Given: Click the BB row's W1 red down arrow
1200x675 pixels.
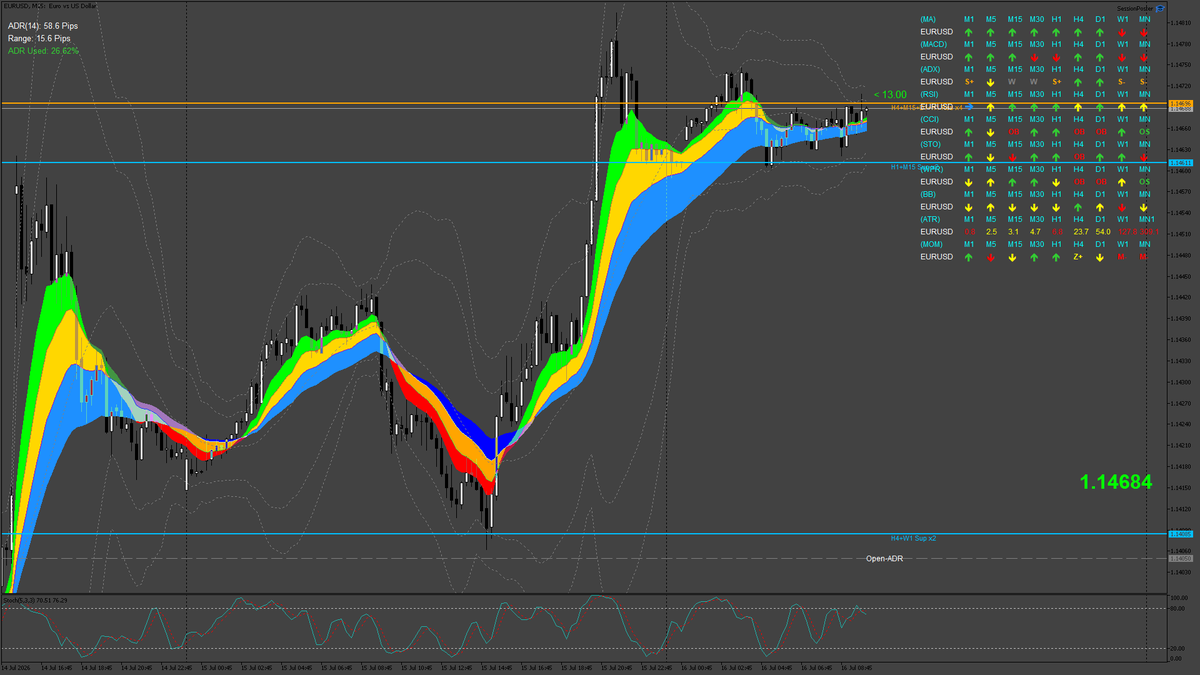Looking at the screenshot, I should pos(1122,207).
